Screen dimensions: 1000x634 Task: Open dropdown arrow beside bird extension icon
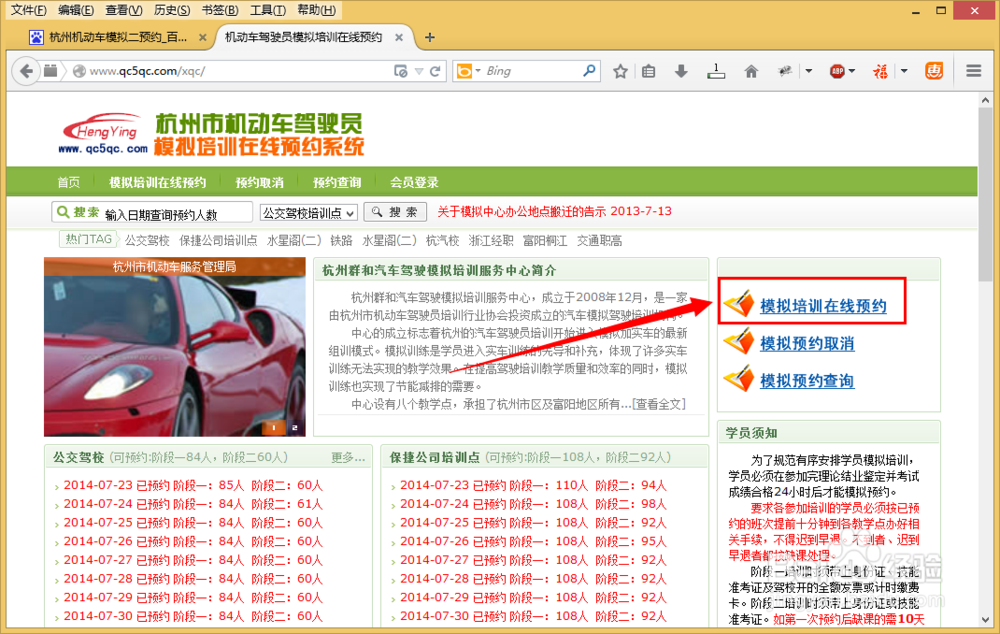(809, 71)
